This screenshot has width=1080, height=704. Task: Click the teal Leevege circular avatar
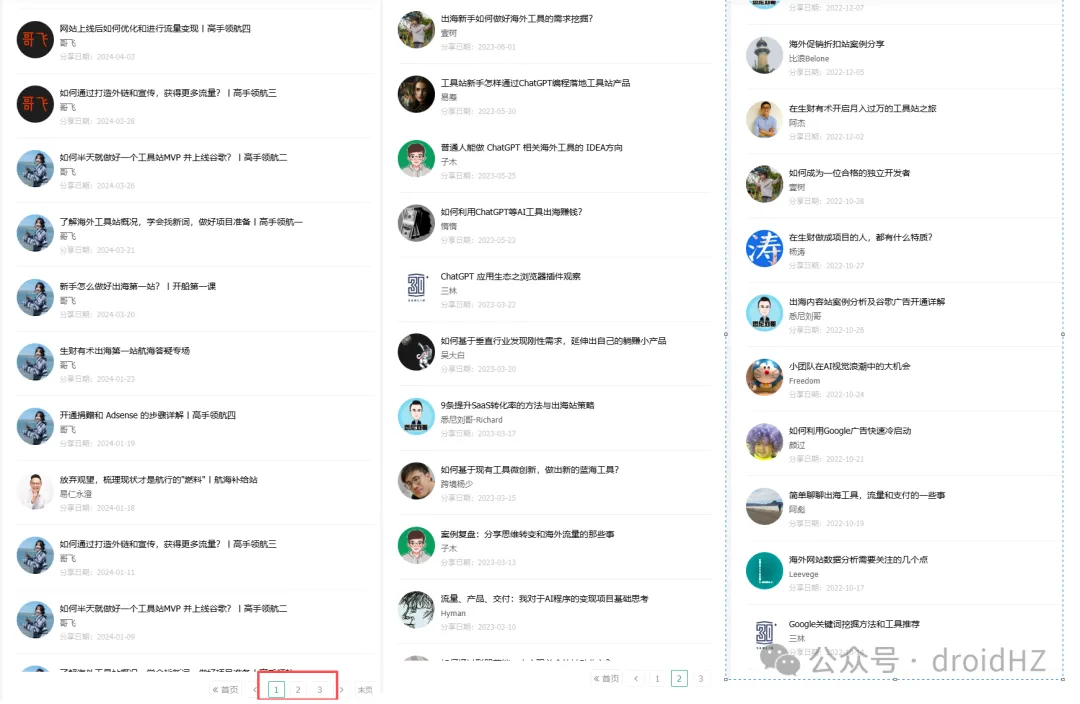click(x=764, y=571)
